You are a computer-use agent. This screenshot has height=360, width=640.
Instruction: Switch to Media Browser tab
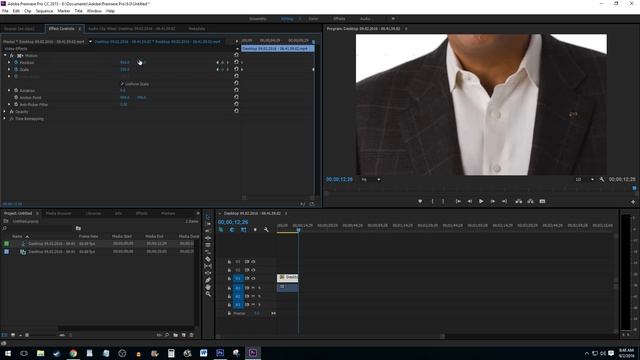[59, 213]
